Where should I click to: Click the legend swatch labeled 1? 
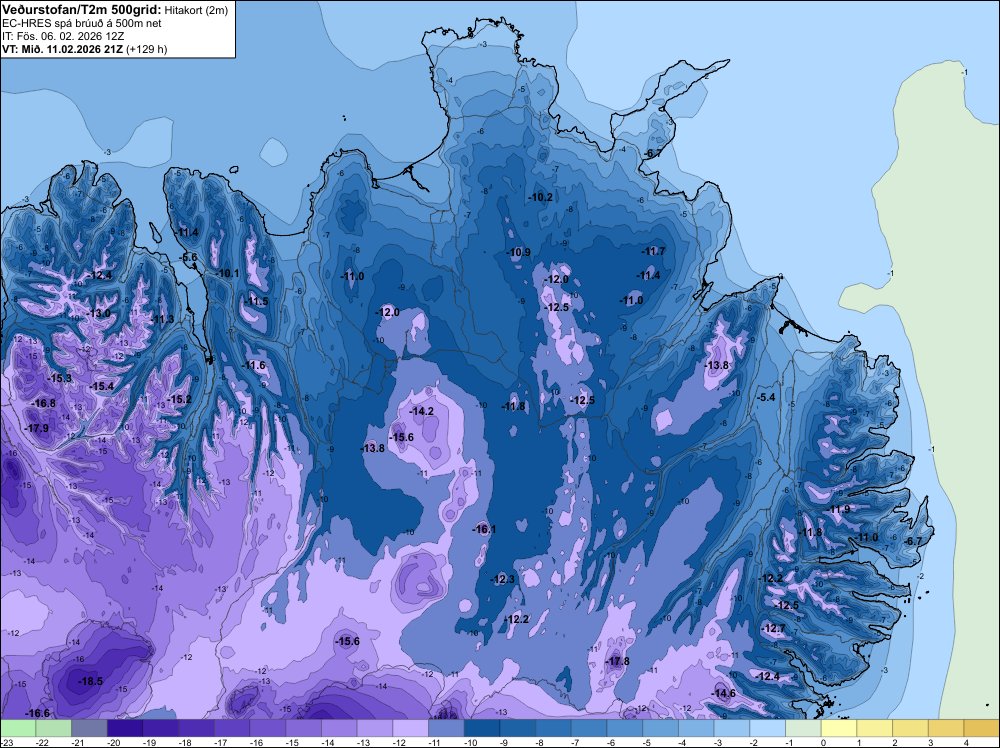pyautogui.click(x=875, y=728)
